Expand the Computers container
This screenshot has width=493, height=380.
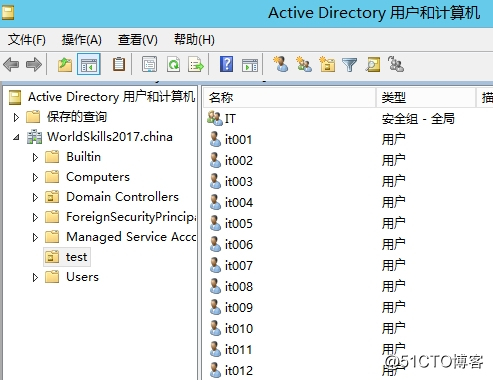point(35,177)
